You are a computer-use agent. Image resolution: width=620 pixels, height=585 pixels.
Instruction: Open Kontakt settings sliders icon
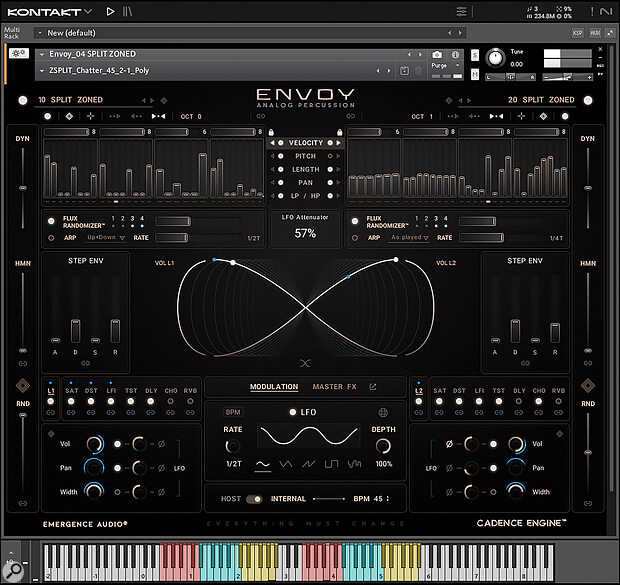(461, 11)
